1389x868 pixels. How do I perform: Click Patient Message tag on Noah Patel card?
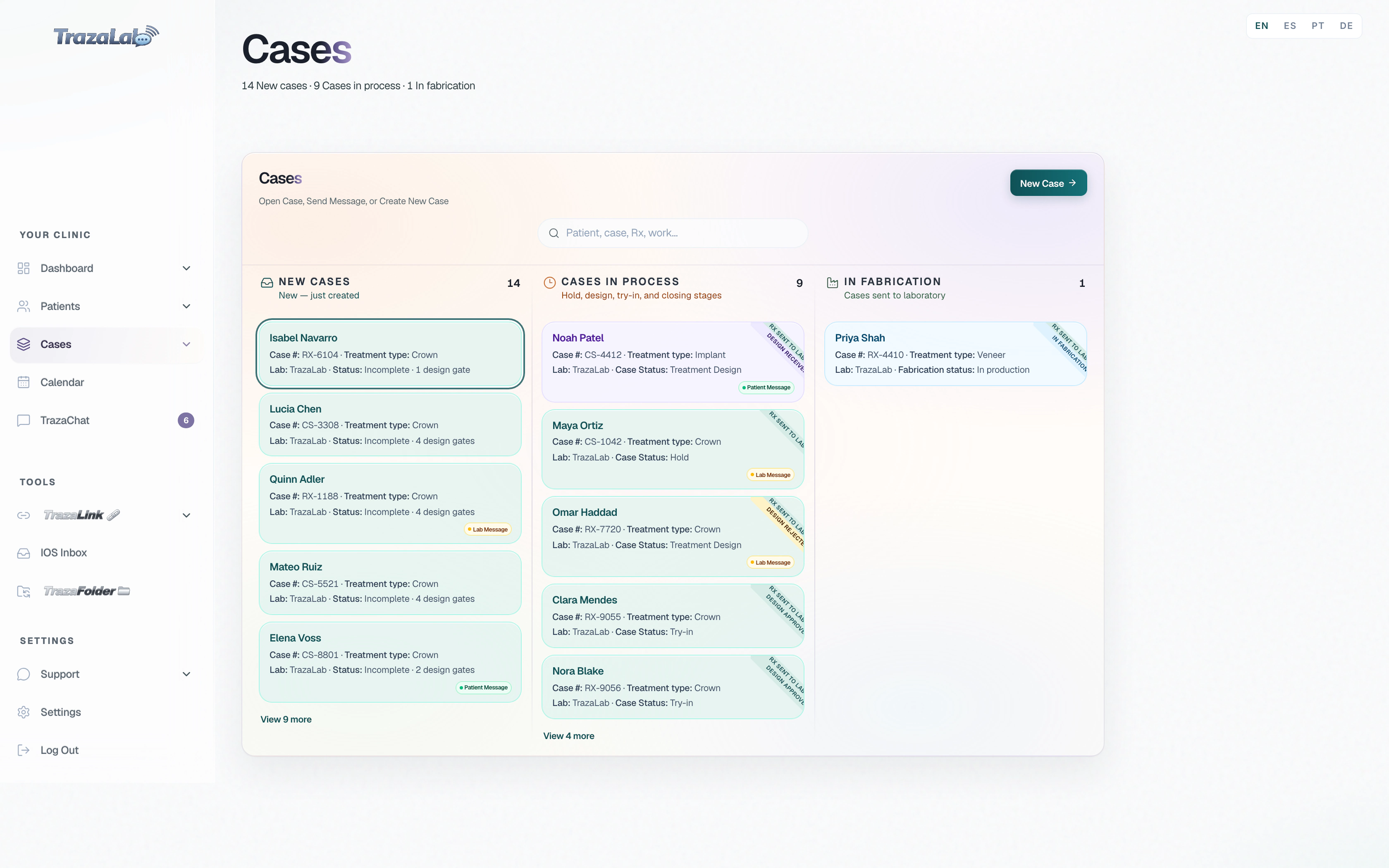[x=766, y=388]
